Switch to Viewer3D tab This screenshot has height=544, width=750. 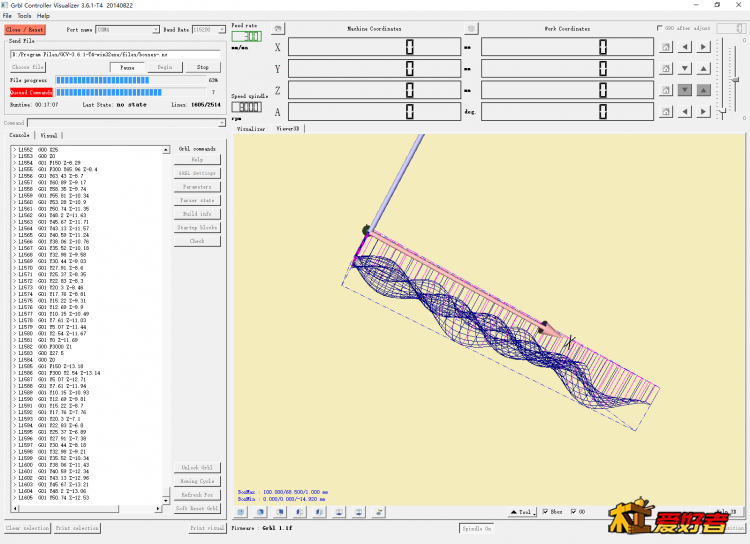click(x=288, y=129)
